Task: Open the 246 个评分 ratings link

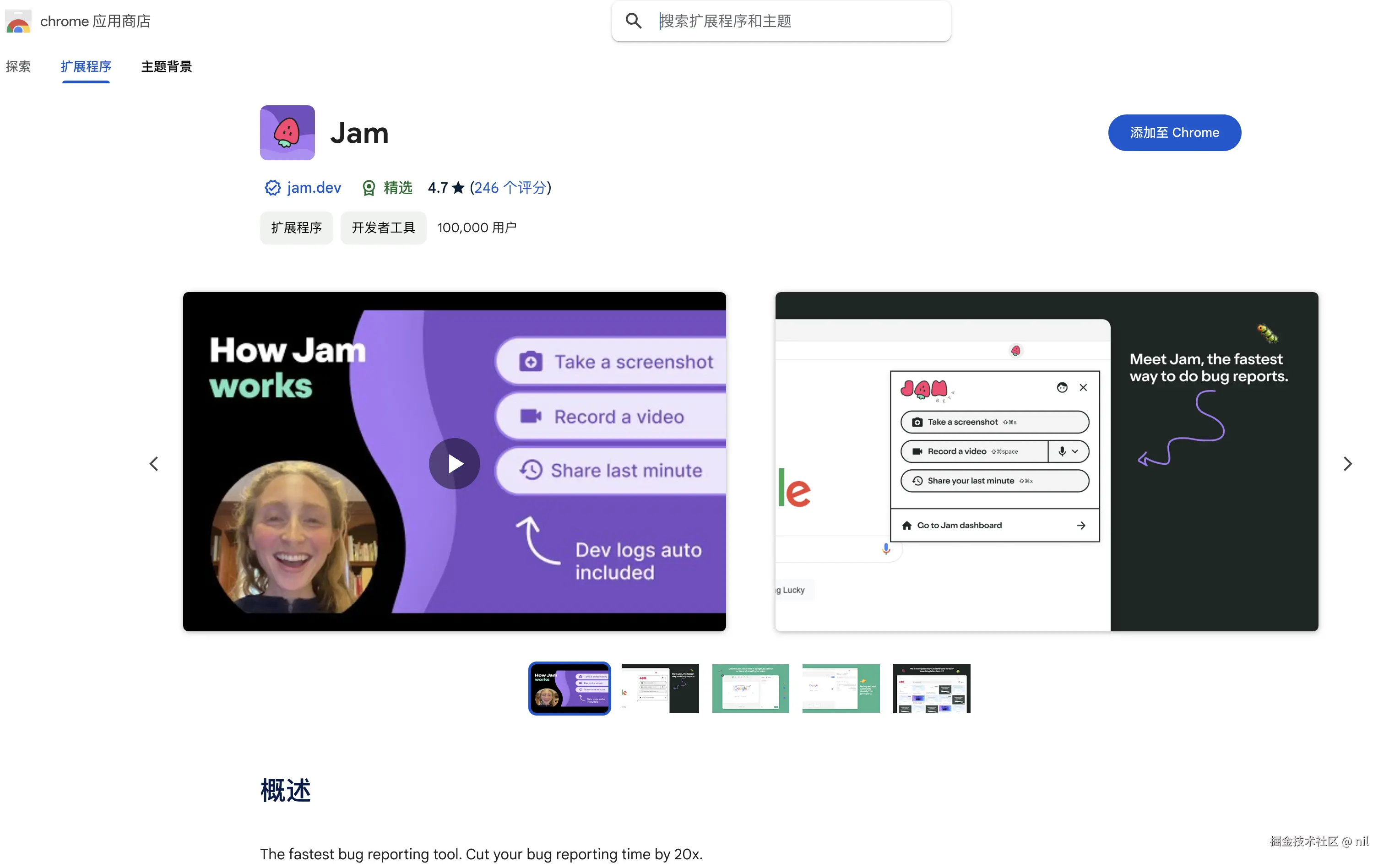Action: coord(510,188)
